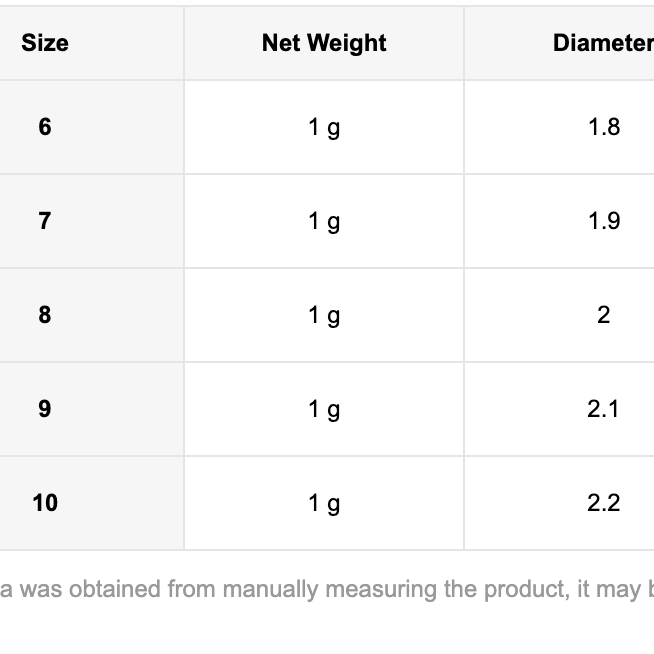This screenshot has height=654, width=654.
Task: Click net weight value in size 7 row
Action: click(x=324, y=221)
